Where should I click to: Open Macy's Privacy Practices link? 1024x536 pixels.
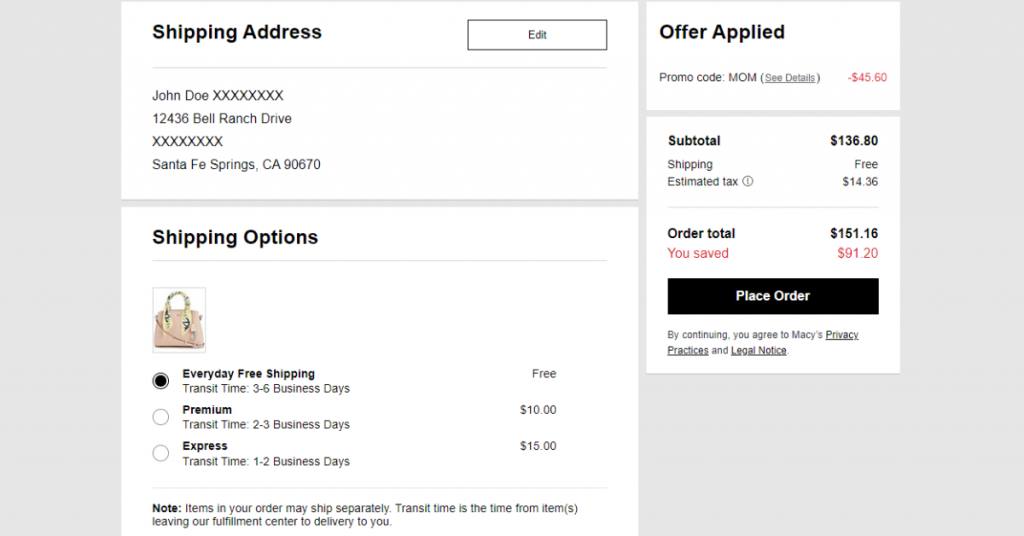point(763,342)
